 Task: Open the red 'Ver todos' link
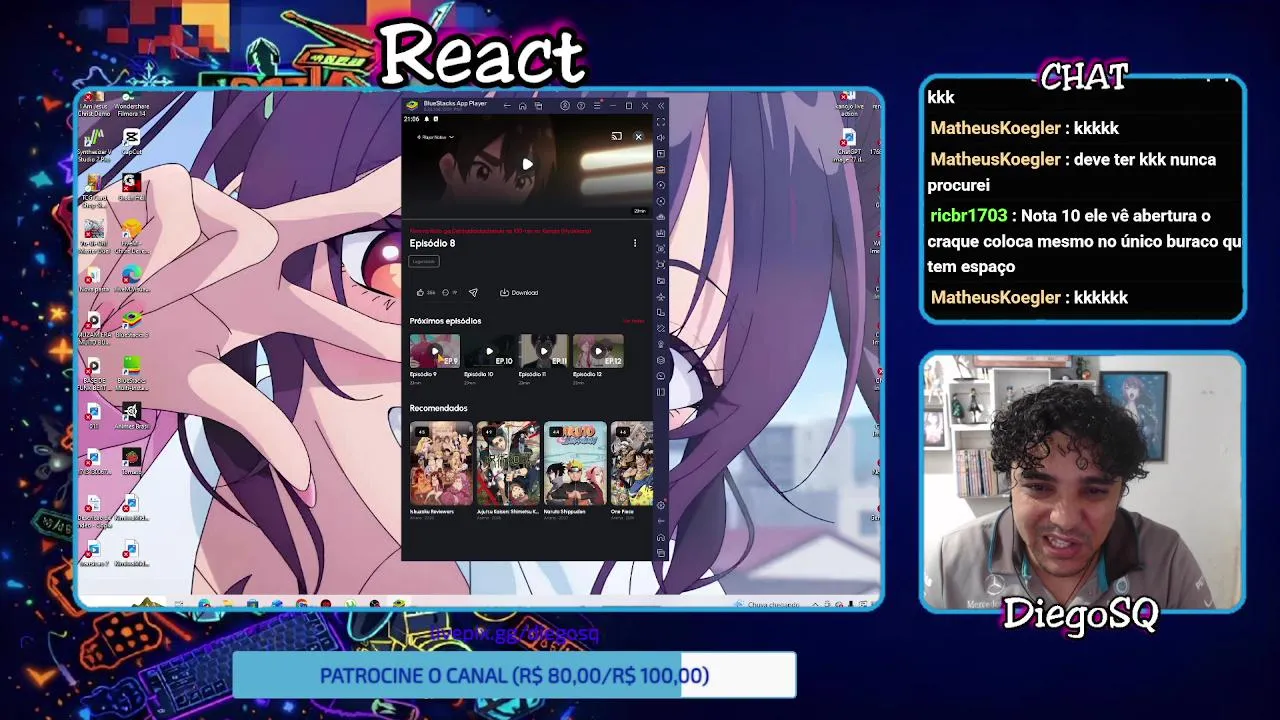tap(633, 321)
